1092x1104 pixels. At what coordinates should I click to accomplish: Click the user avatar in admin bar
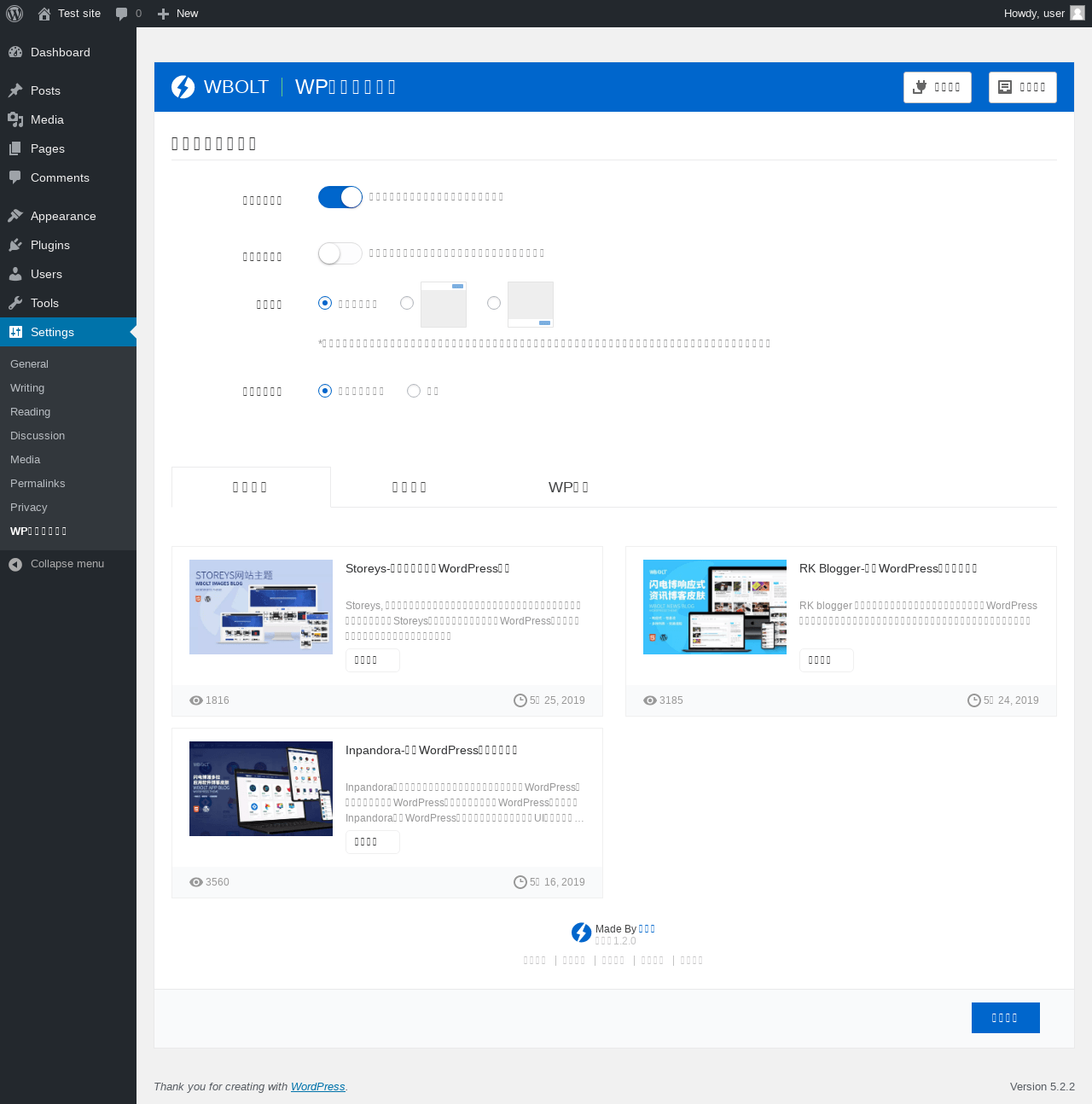(1077, 14)
